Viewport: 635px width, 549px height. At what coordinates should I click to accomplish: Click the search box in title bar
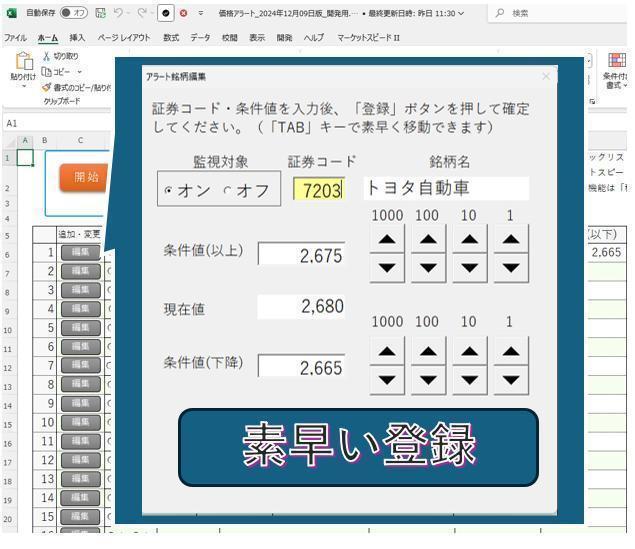(559, 13)
